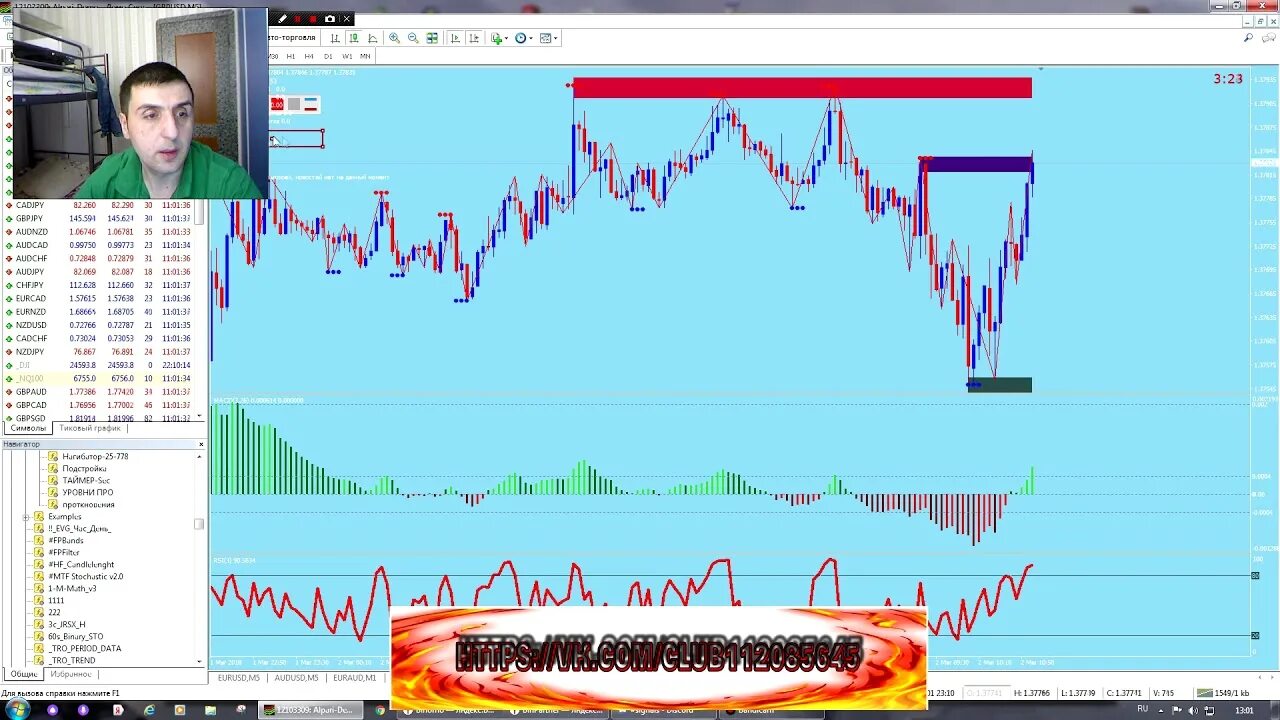Image resolution: width=1280 pixels, height=720 pixels.
Task: Zoom in on the chart
Action: [394, 38]
